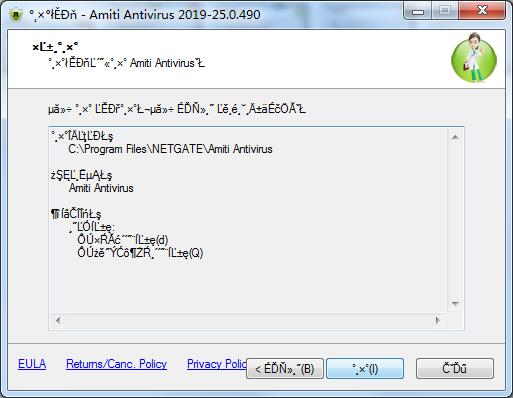Click the summary box scroll down arrow
The image size is (513, 398).
point(455,303)
